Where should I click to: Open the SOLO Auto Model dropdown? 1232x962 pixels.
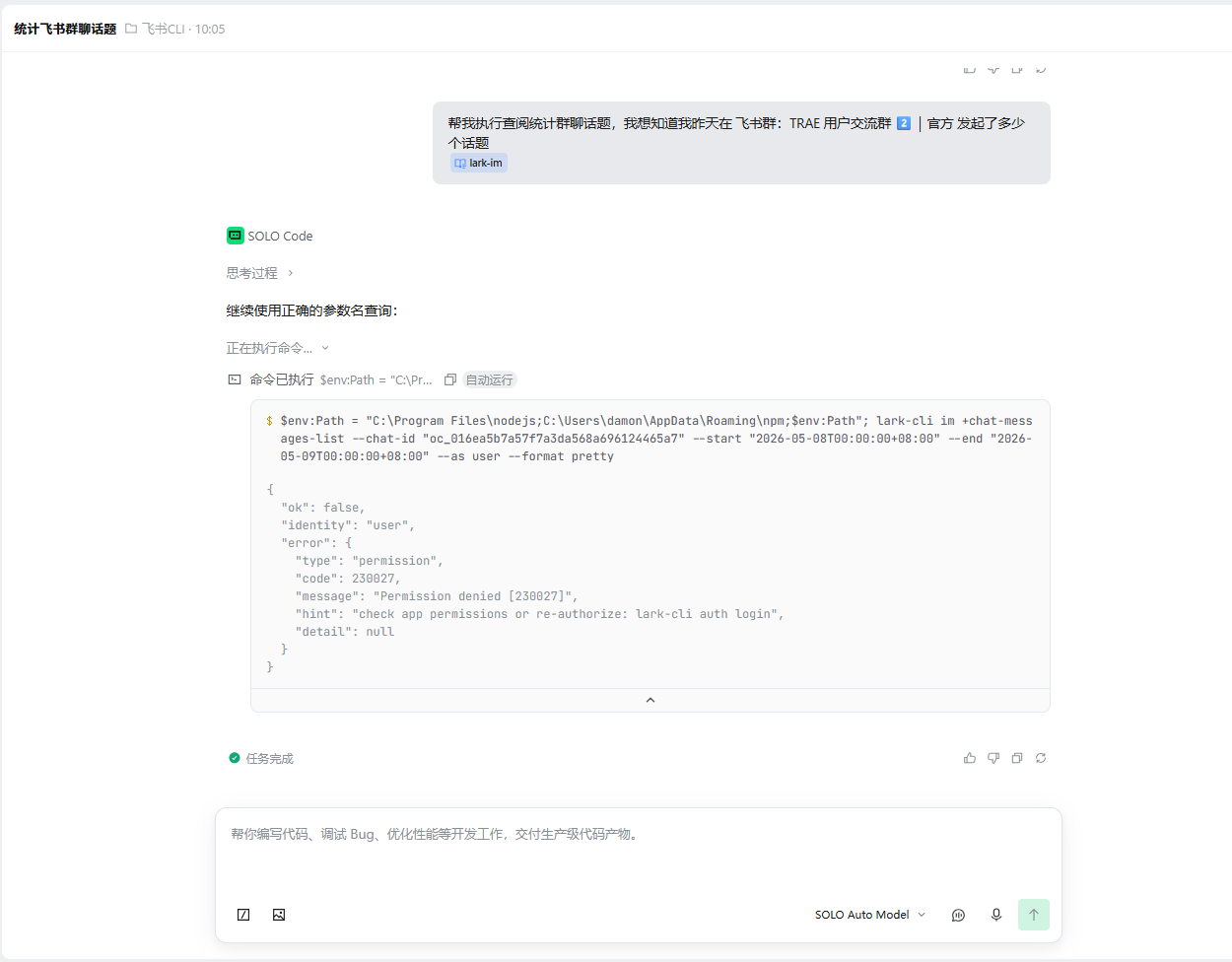pyautogui.click(x=870, y=915)
